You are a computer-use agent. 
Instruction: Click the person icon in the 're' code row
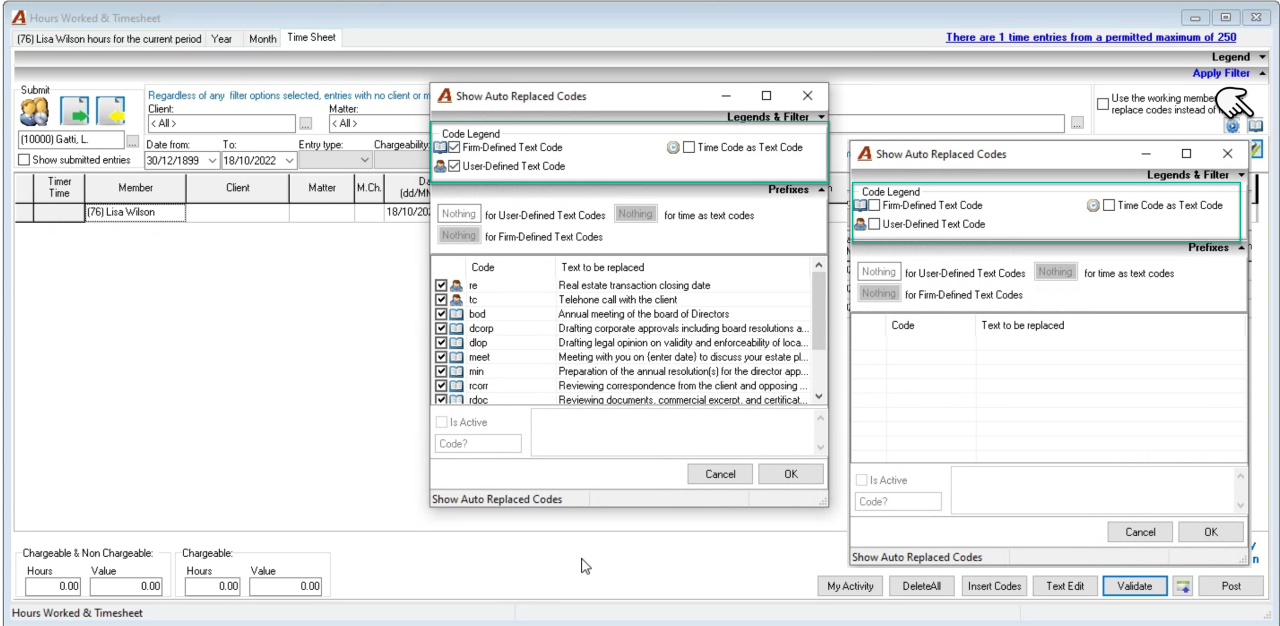456,286
